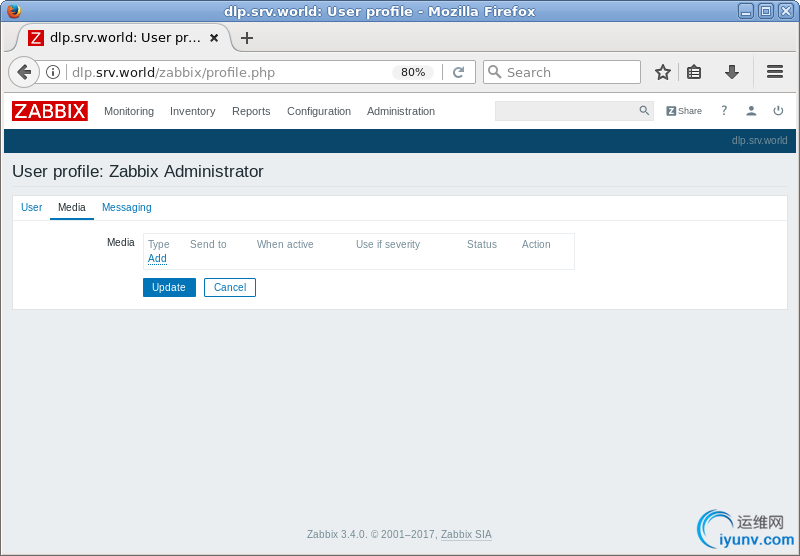Open the Zabbix SIA footer link

(466, 534)
